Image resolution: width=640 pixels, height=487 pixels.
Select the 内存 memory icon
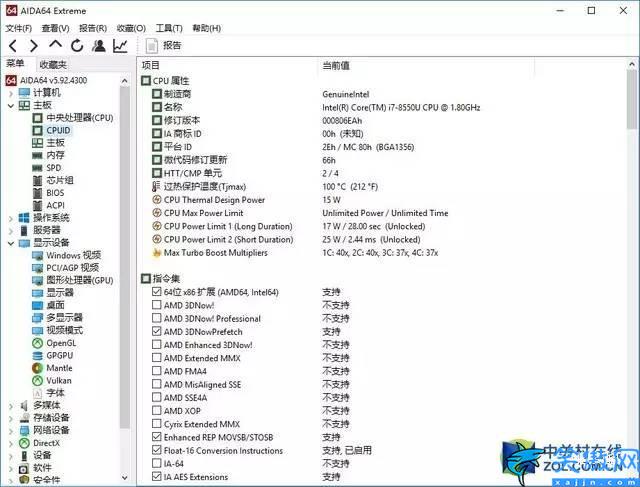click(37, 156)
